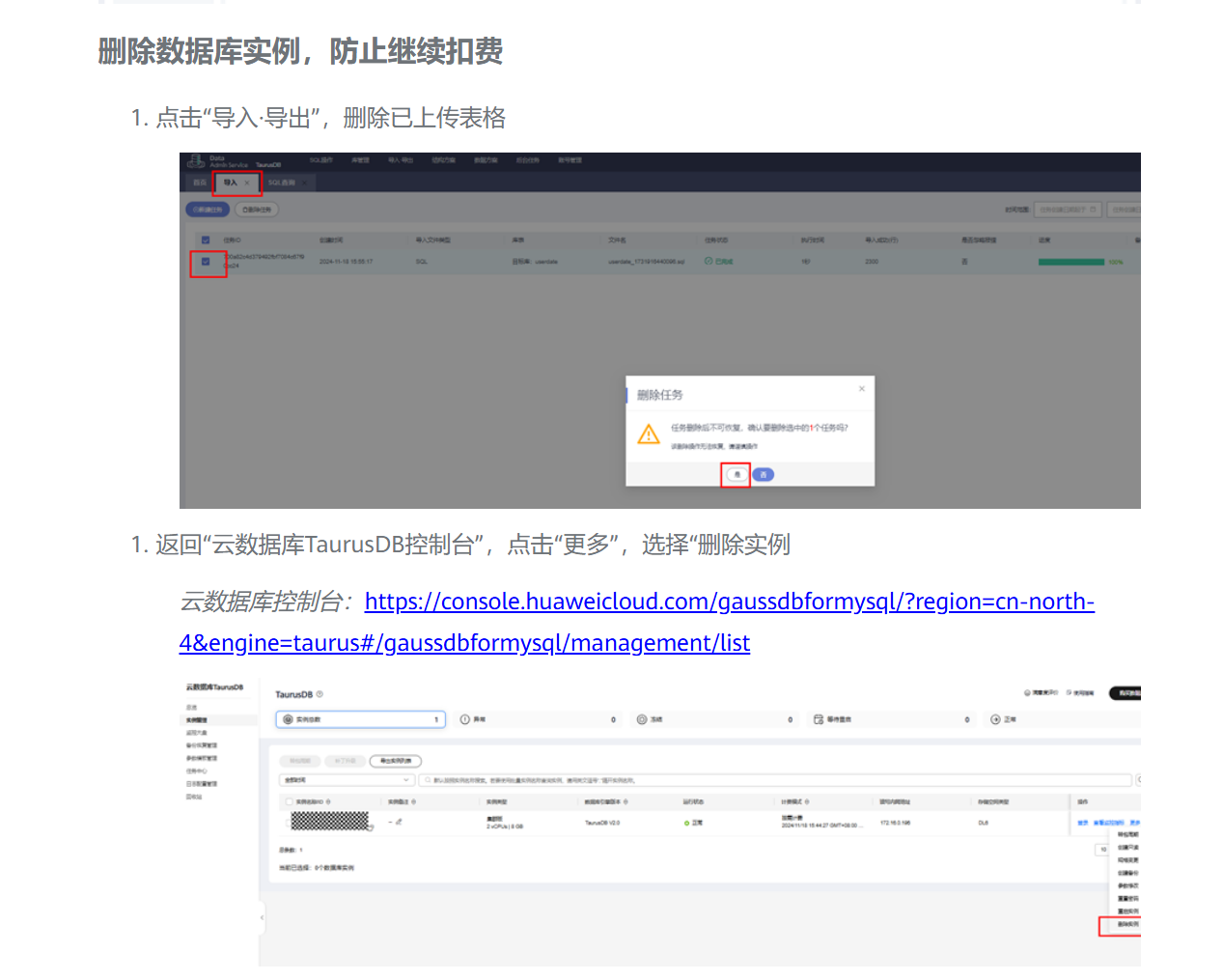Open the 数据方案 menu
Screen dimensions: 1223x980
pyautogui.click(x=486, y=160)
